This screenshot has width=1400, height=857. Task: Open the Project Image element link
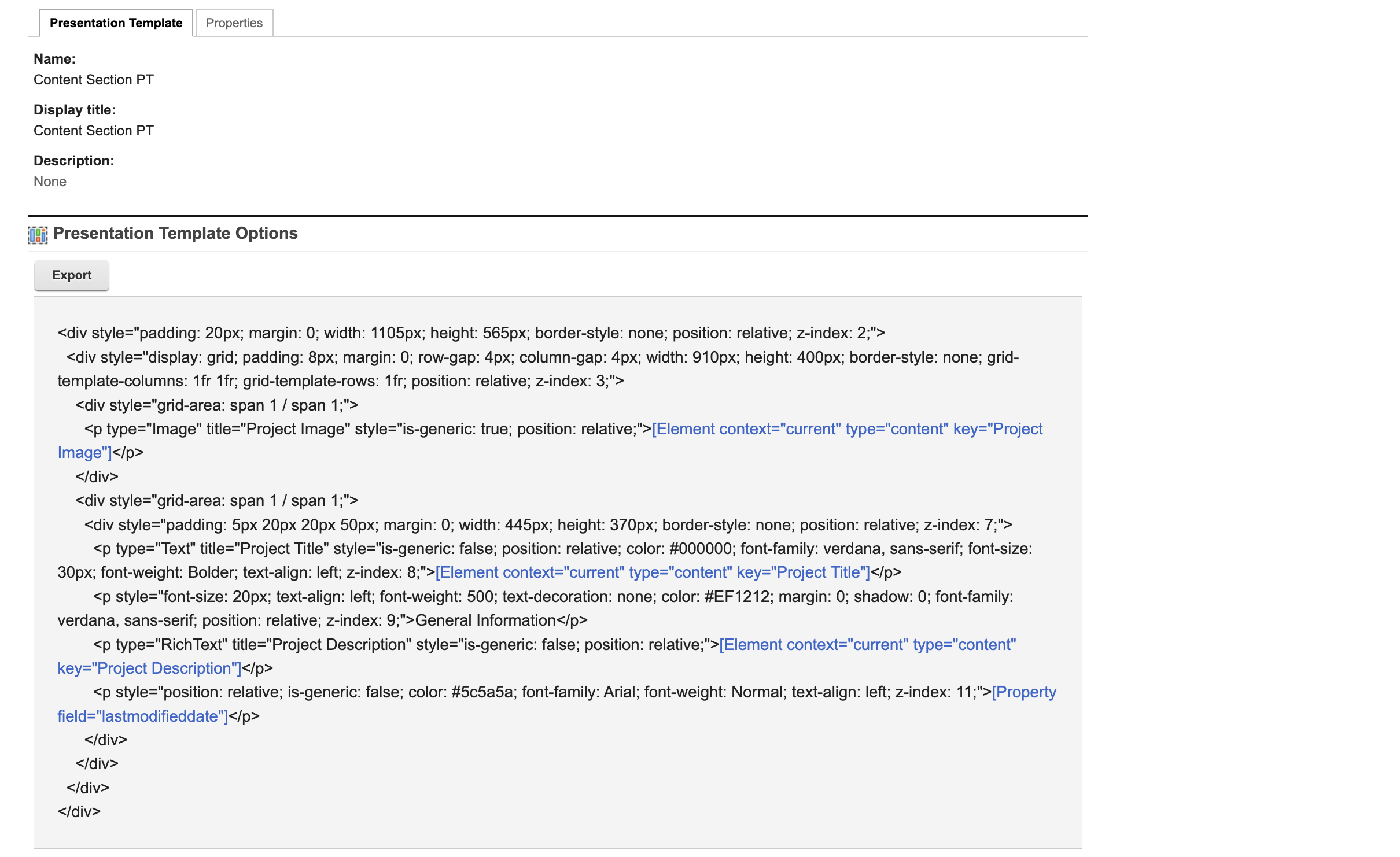click(846, 429)
